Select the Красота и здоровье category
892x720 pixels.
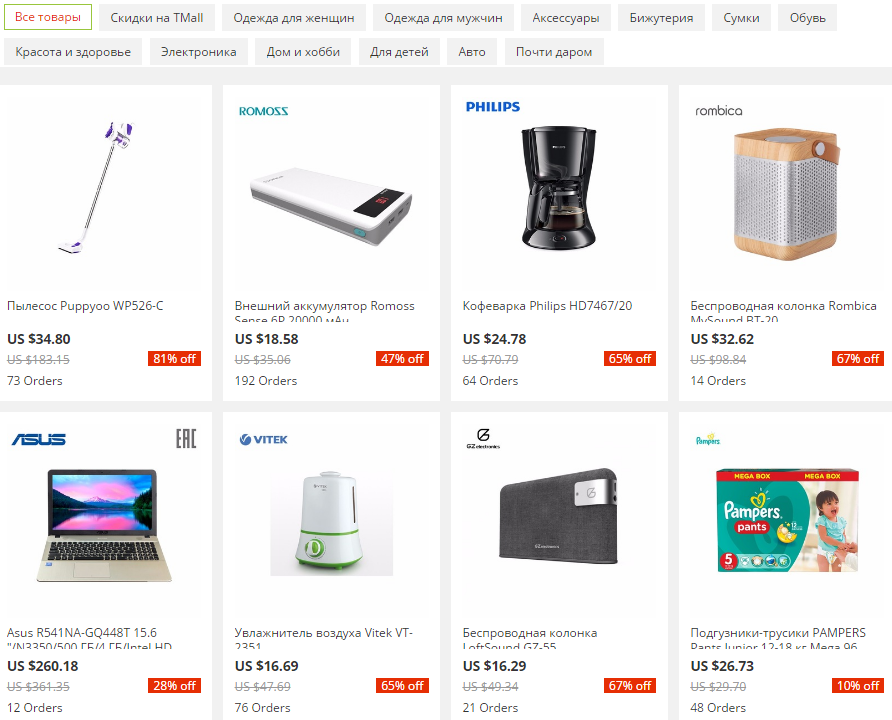73,52
